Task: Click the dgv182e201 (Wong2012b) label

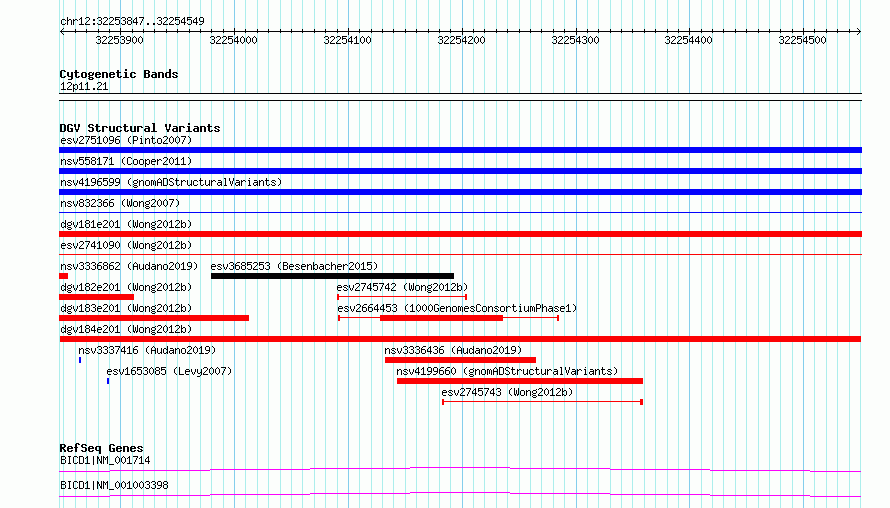Action: [x=126, y=287]
